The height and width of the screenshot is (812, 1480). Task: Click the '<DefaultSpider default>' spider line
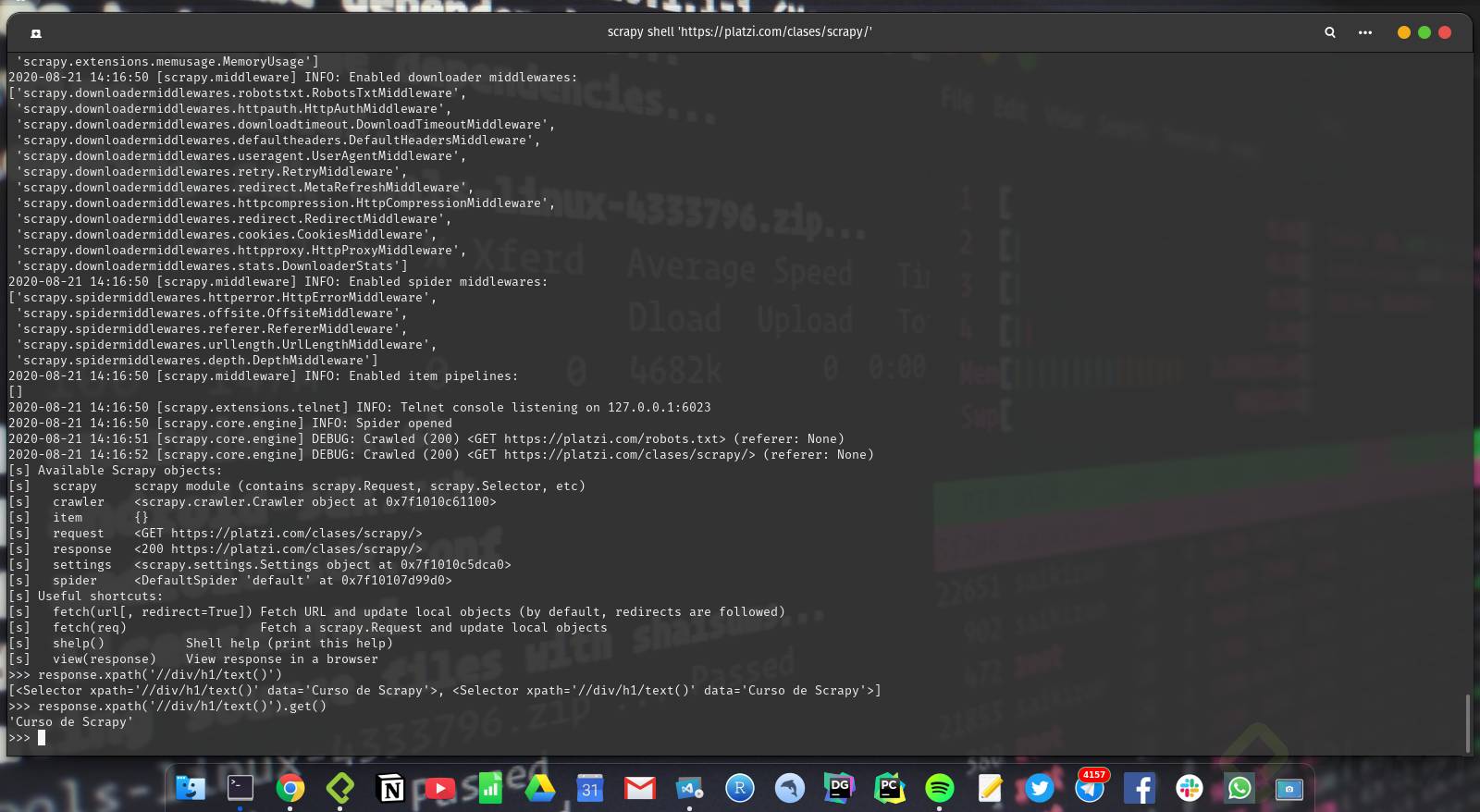point(230,581)
